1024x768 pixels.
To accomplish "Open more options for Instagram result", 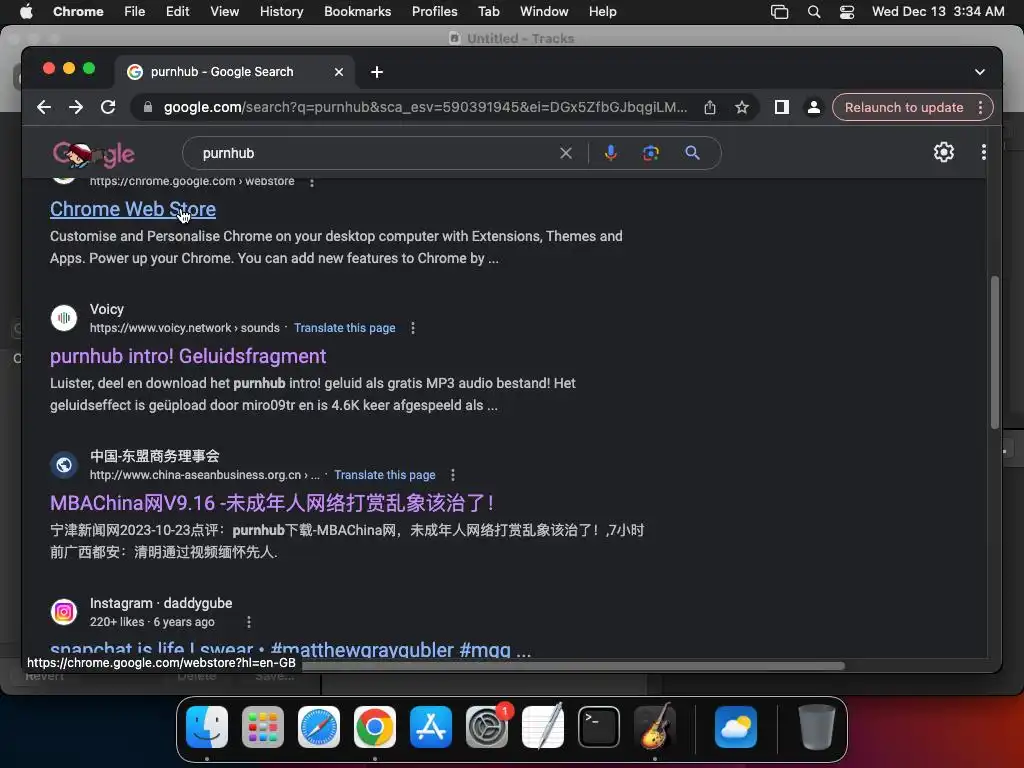I will tap(248, 622).
